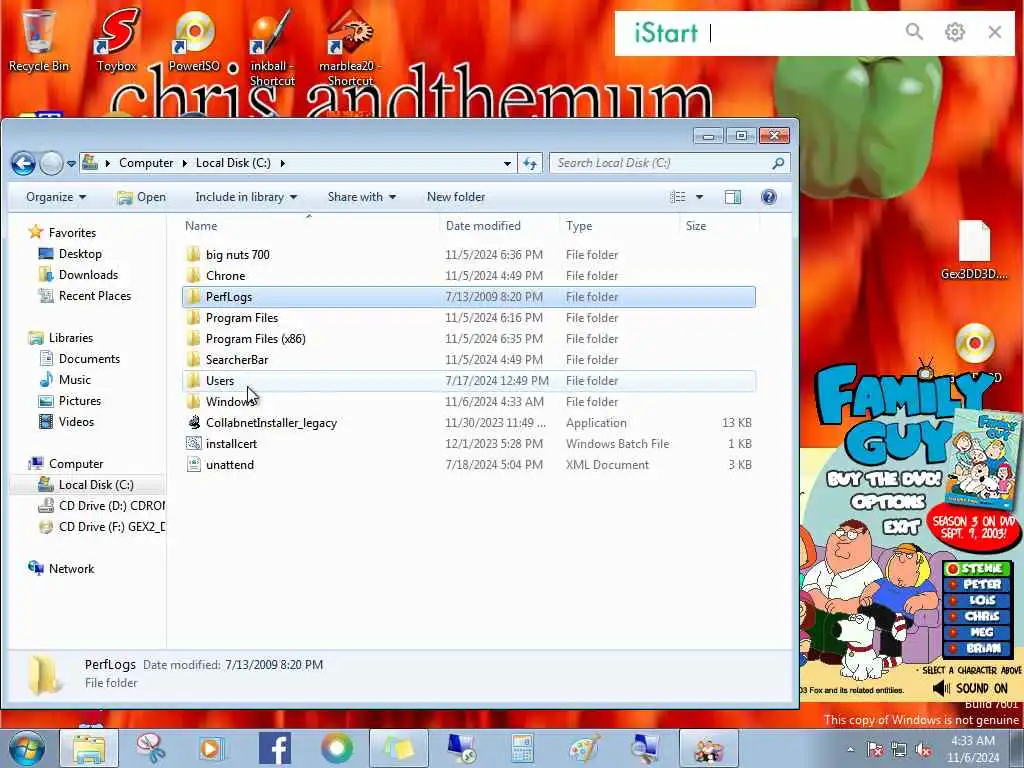Expand the address bar history dropdown

[507, 163]
